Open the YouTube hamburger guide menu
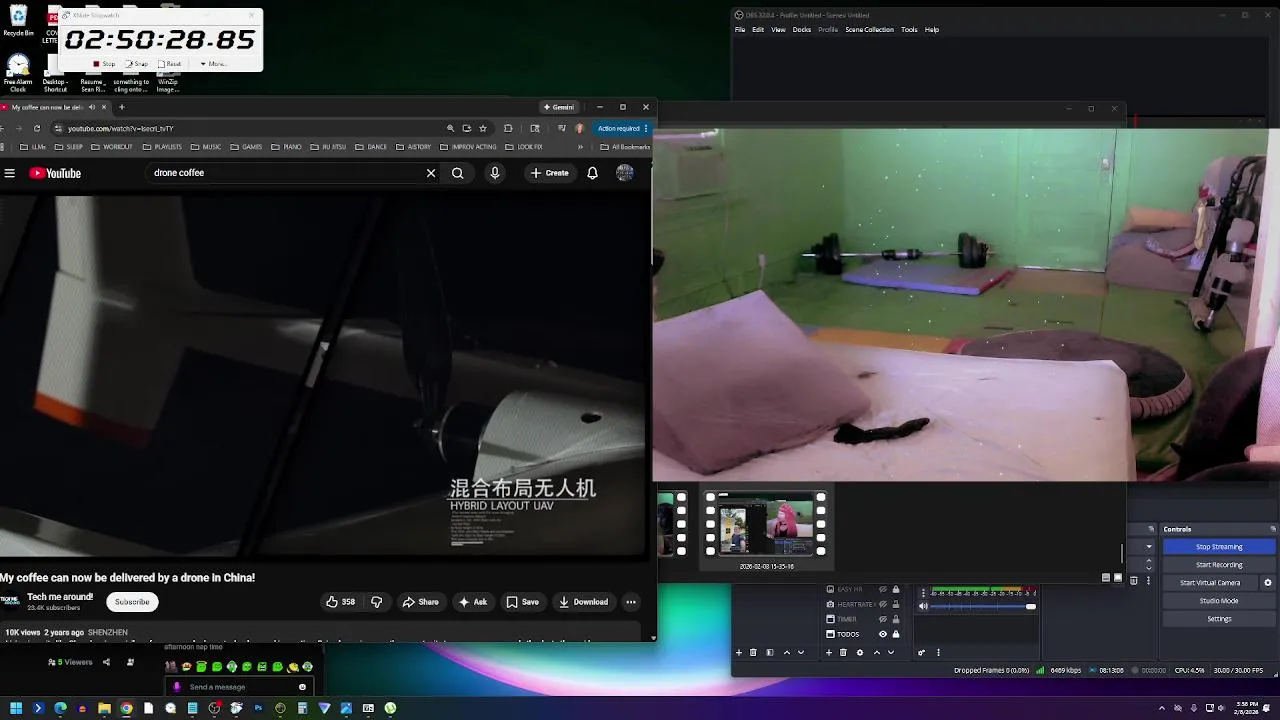This screenshot has height=720, width=1280. pos(9,173)
